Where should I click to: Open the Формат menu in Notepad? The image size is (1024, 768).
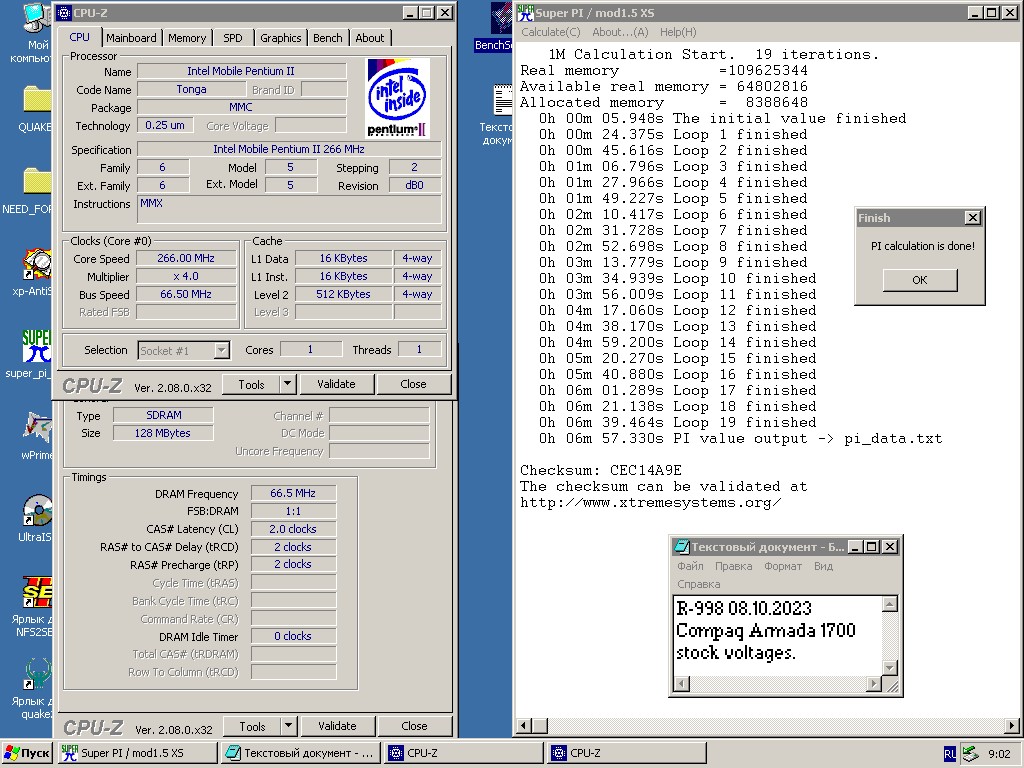(x=783, y=566)
